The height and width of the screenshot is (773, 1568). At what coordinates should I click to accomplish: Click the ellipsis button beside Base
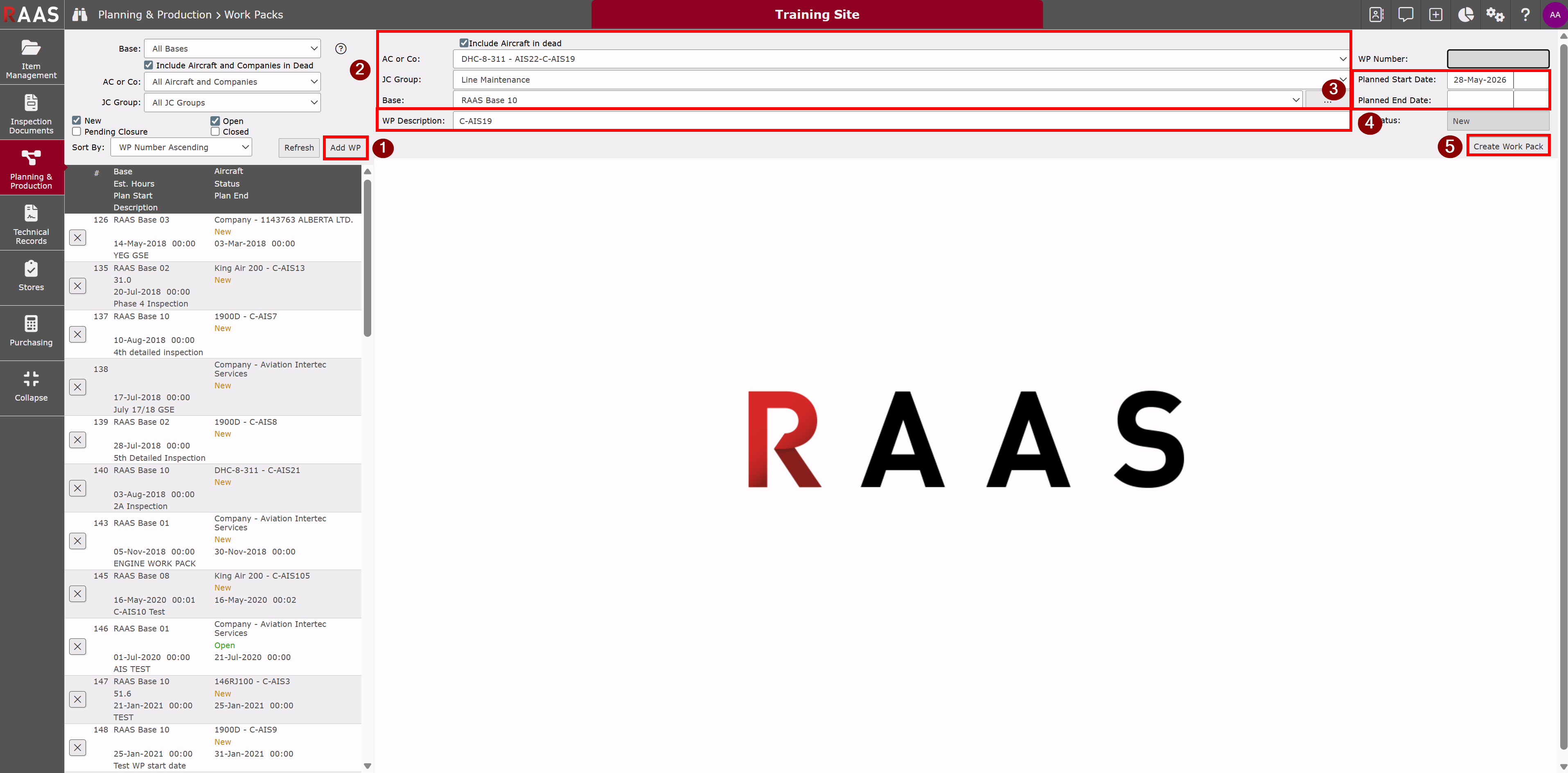(1327, 100)
